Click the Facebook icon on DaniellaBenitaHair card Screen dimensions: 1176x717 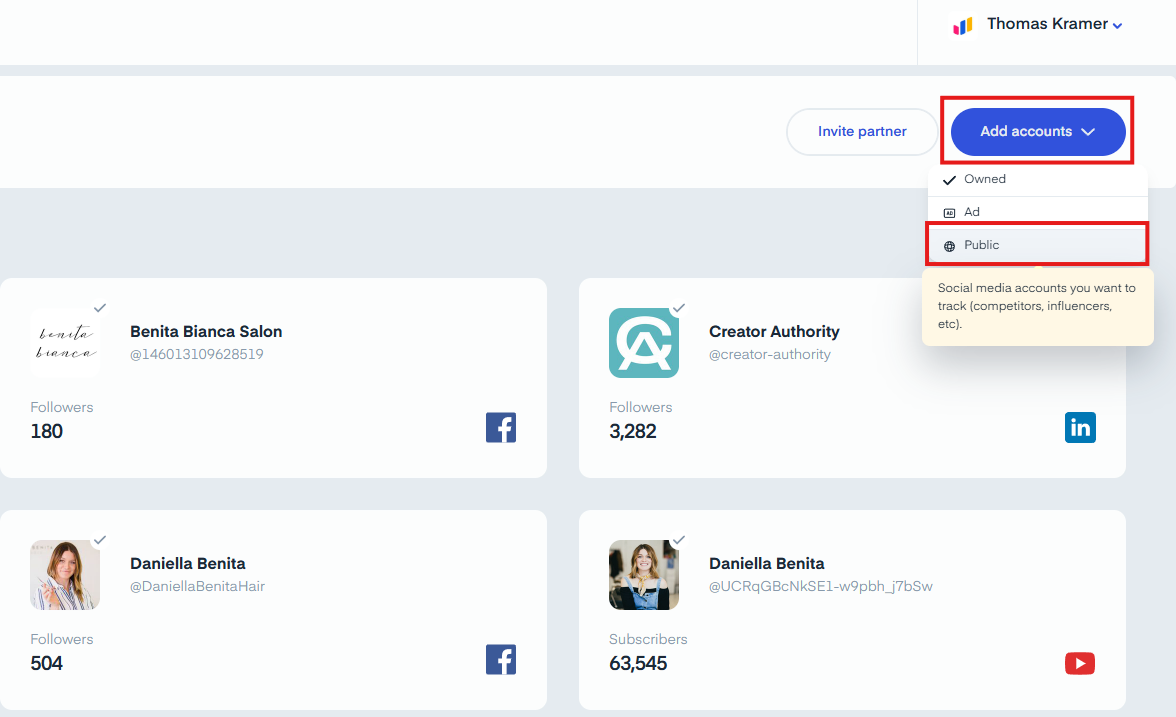click(x=501, y=659)
